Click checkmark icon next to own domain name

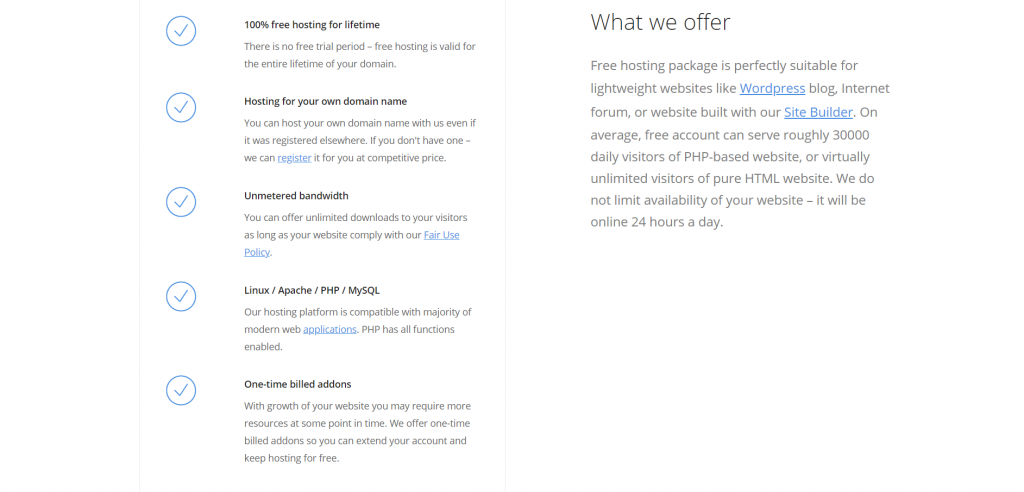coord(181,107)
